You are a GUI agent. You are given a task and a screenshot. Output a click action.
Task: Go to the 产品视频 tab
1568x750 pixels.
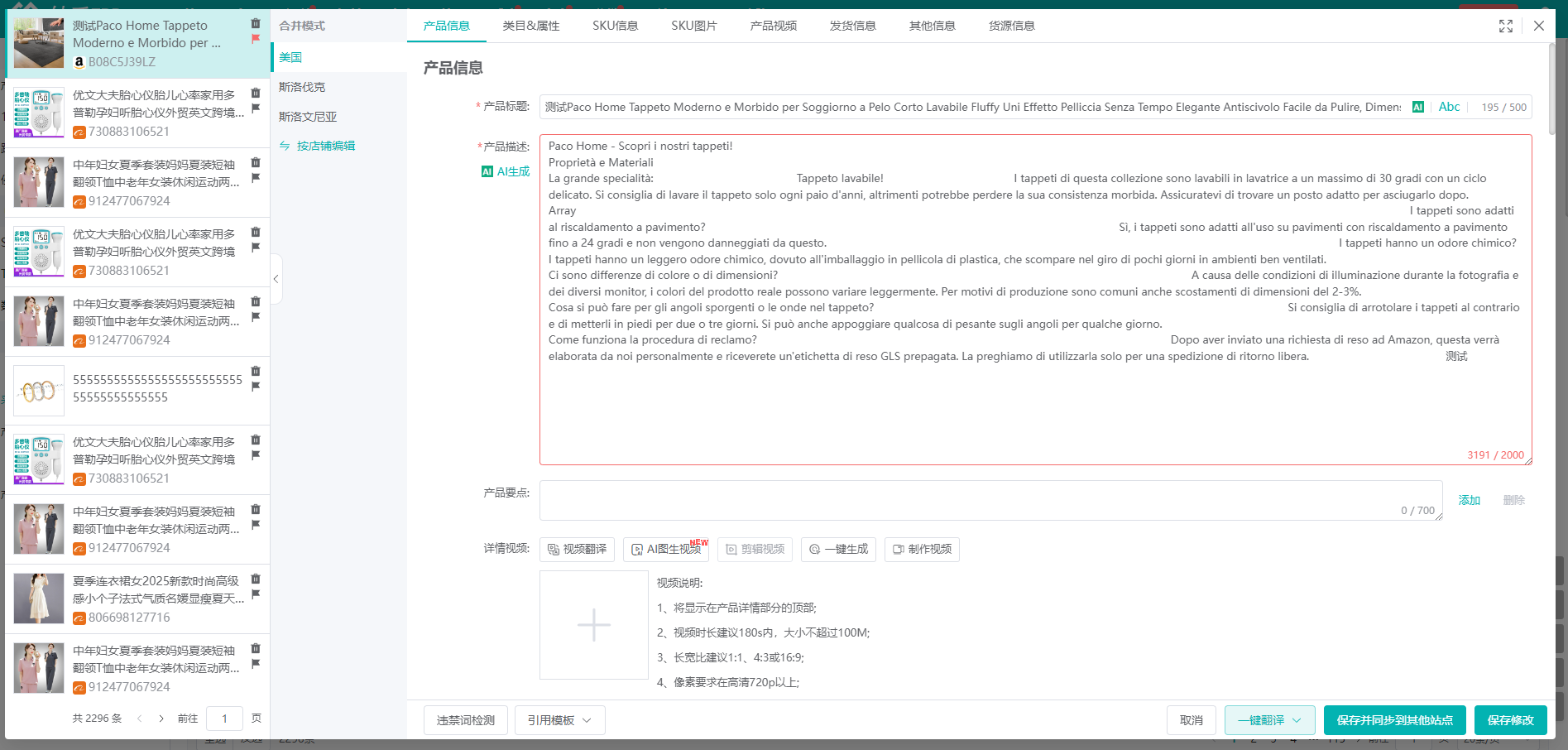click(774, 26)
